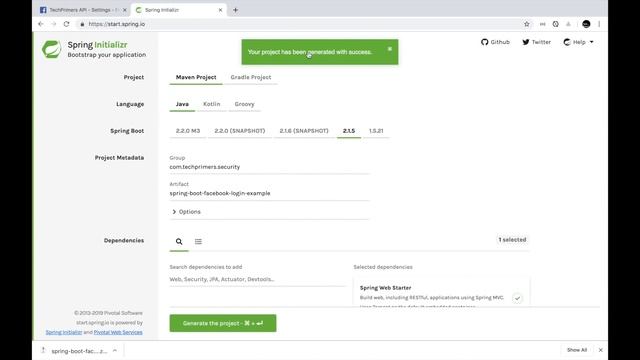Reload the current page
The height and width of the screenshot is (360, 640).
coord(67,24)
